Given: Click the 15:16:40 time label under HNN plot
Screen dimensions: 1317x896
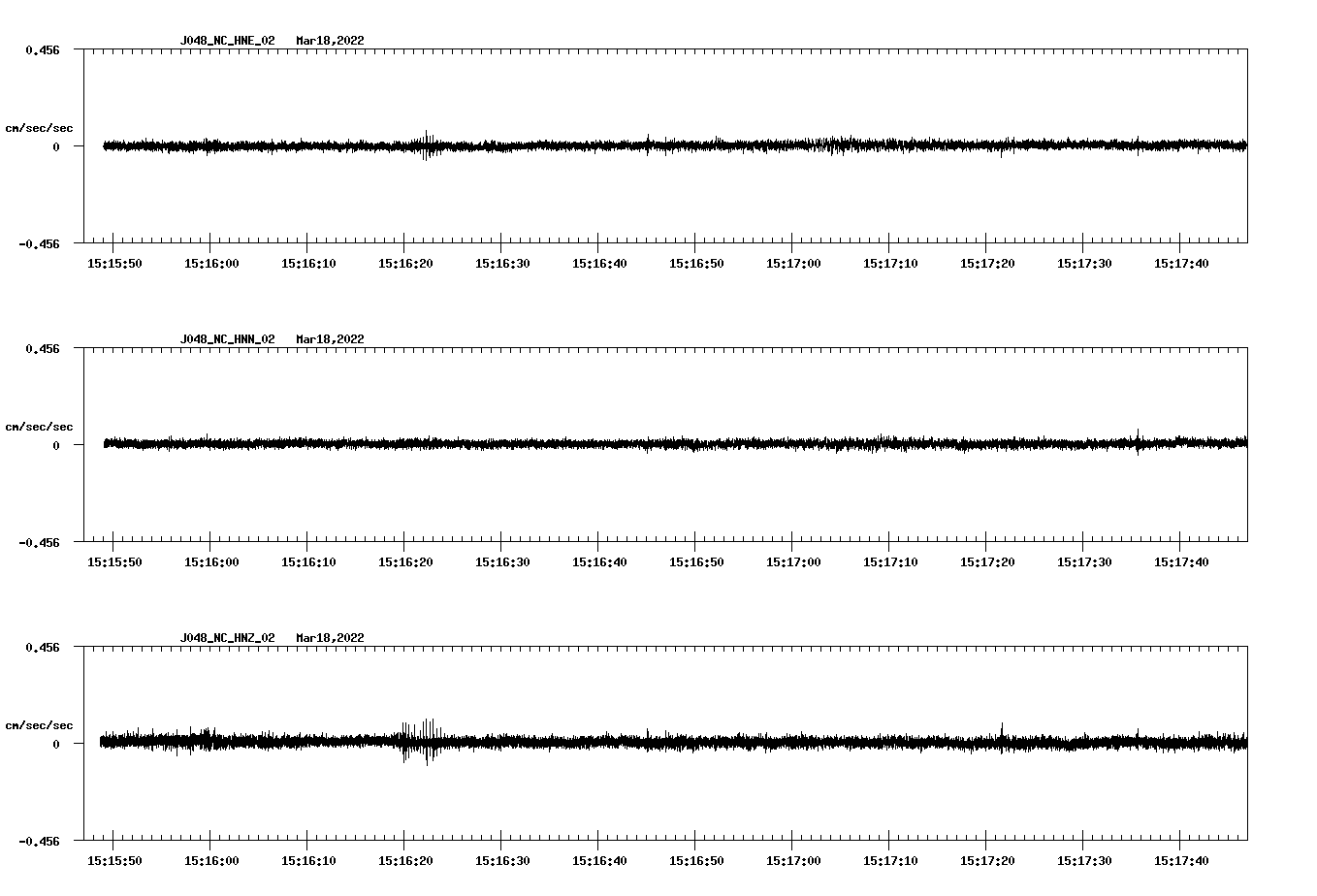Looking at the screenshot, I should [x=599, y=562].
